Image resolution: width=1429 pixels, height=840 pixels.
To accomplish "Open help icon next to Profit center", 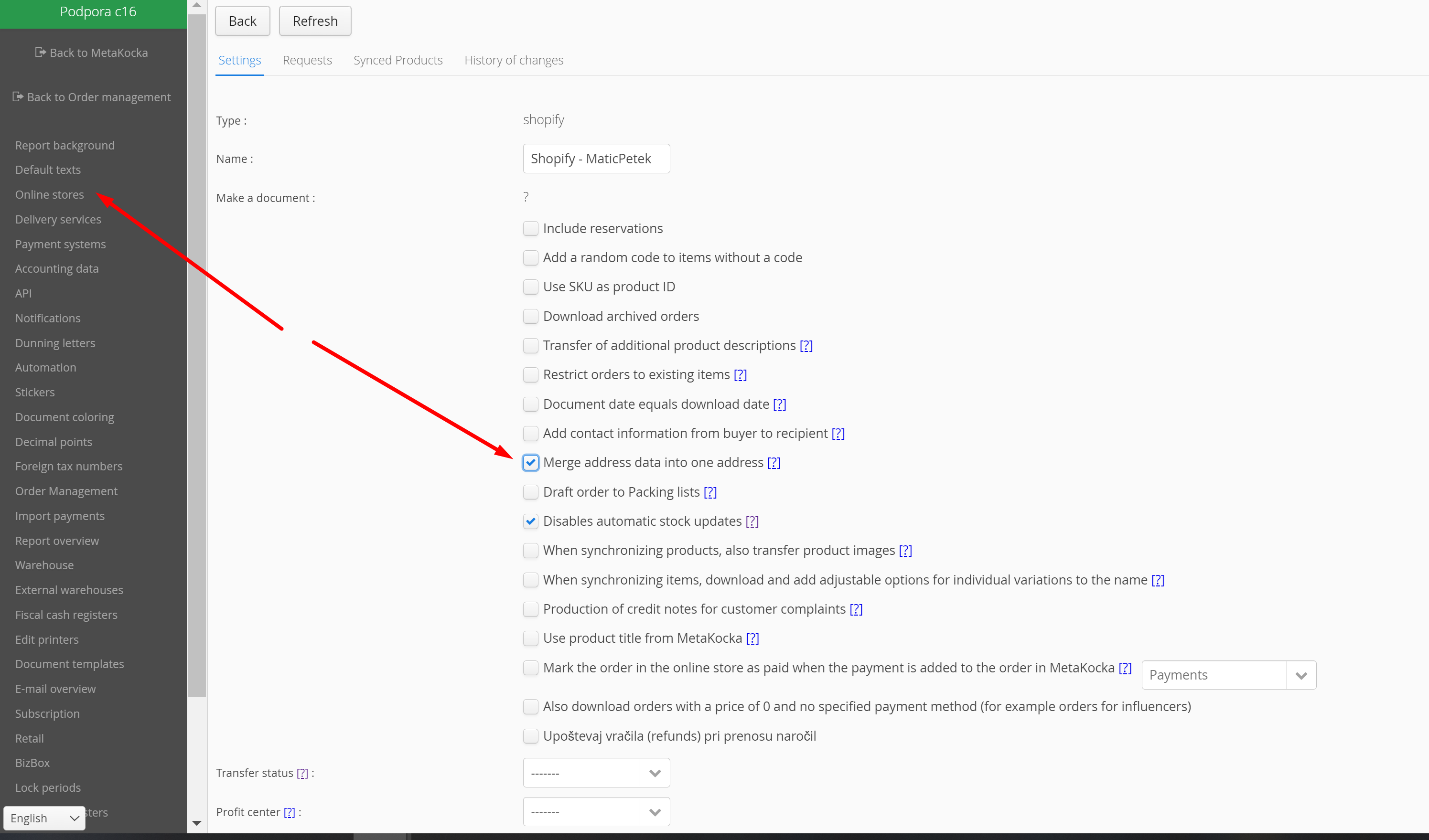I will [x=289, y=812].
